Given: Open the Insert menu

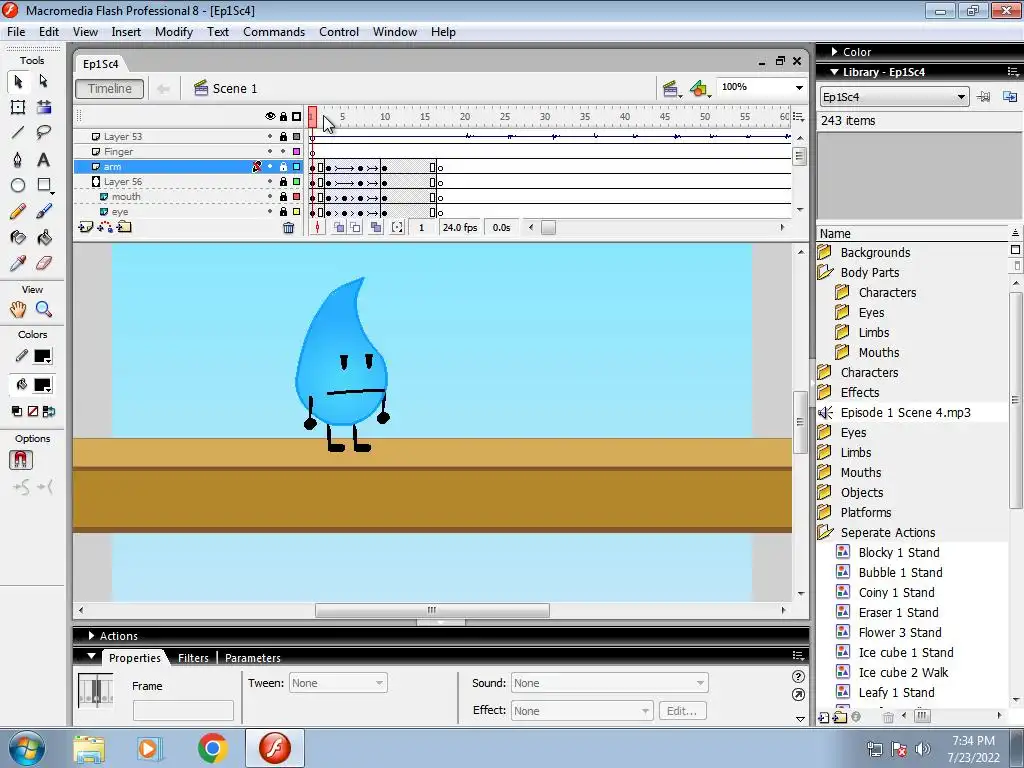Looking at the screenshot, I should 126,32.
